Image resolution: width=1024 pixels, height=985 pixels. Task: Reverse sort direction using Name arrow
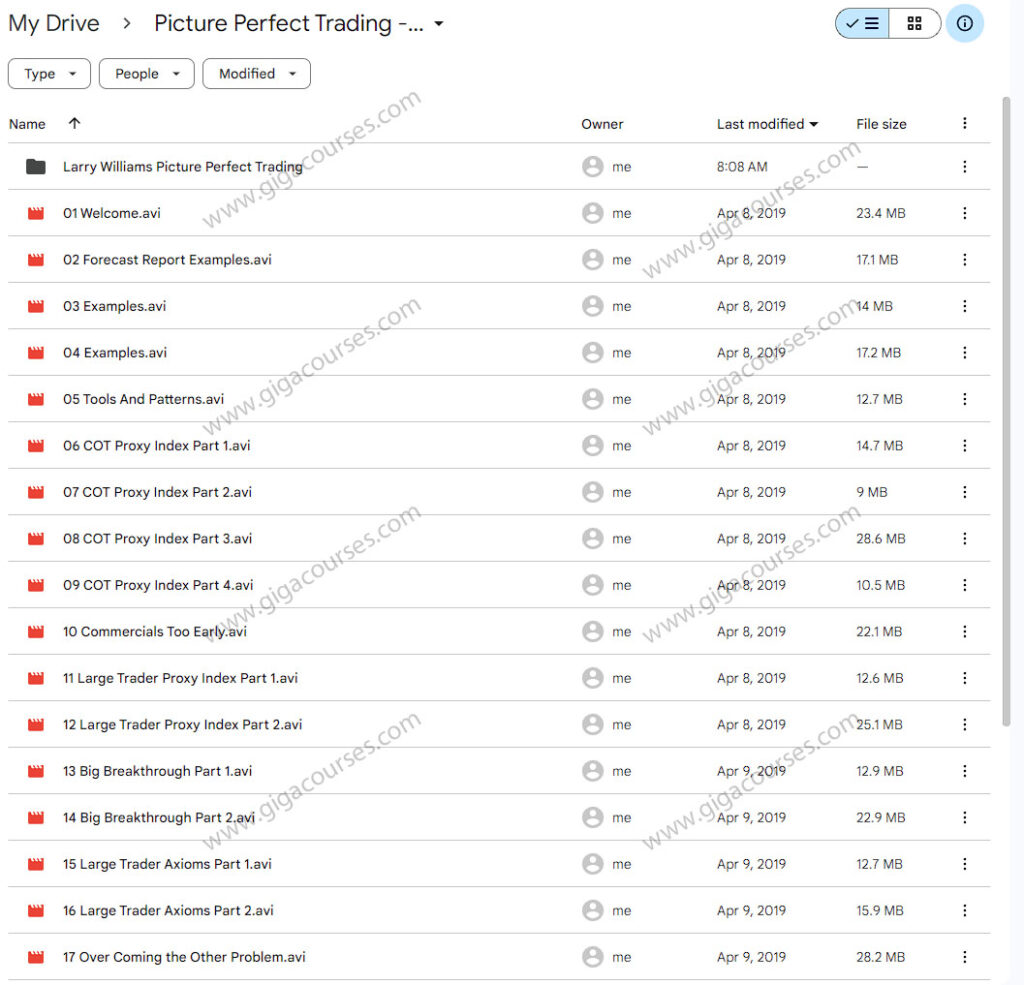click(74, 123)
